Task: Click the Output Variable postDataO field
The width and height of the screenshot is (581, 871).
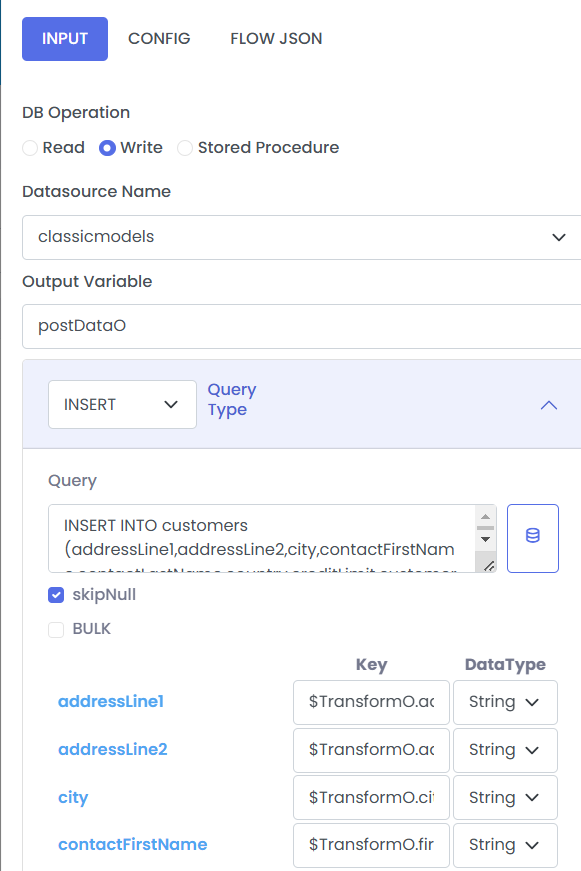Action: 302,326
